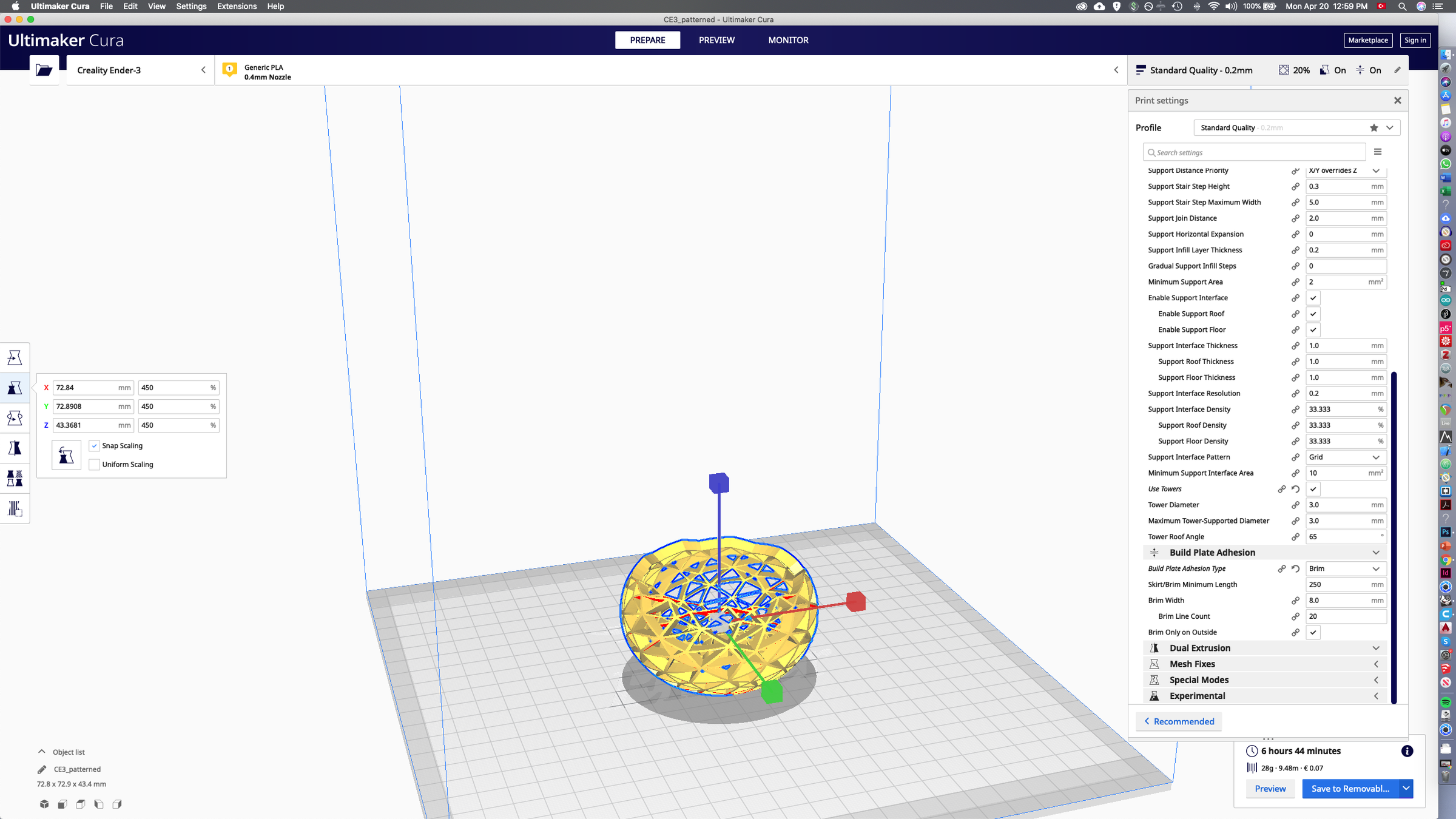Click the front view camera preset cube
Image resolution: width=1456 pixels, height=819 pixels.
tap(62, 804)
